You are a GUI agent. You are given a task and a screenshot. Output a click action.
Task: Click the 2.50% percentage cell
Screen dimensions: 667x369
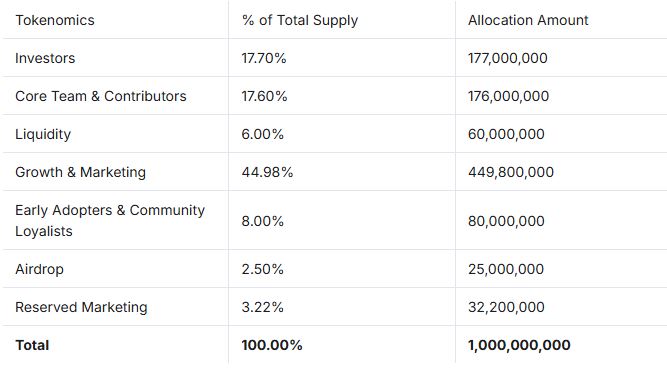point(262,269)
